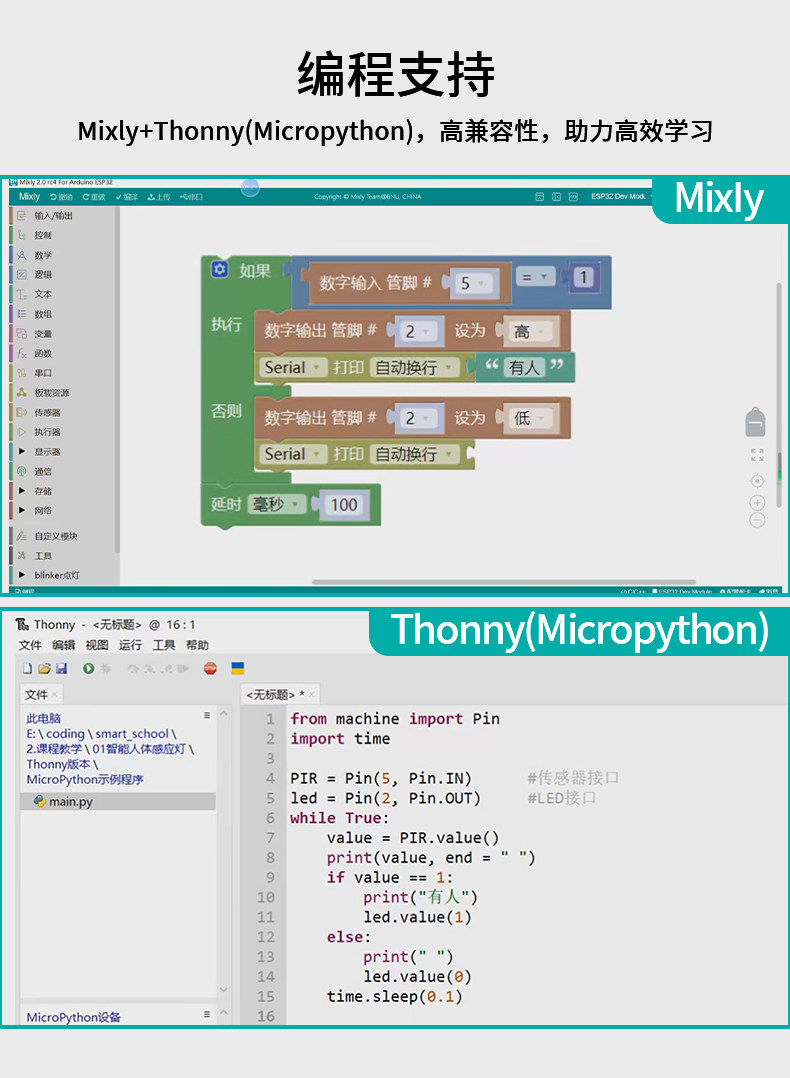Screen dimensions: 790x1078
Task: Open the Mixly workspace trash can
Action: coord(755,421)
